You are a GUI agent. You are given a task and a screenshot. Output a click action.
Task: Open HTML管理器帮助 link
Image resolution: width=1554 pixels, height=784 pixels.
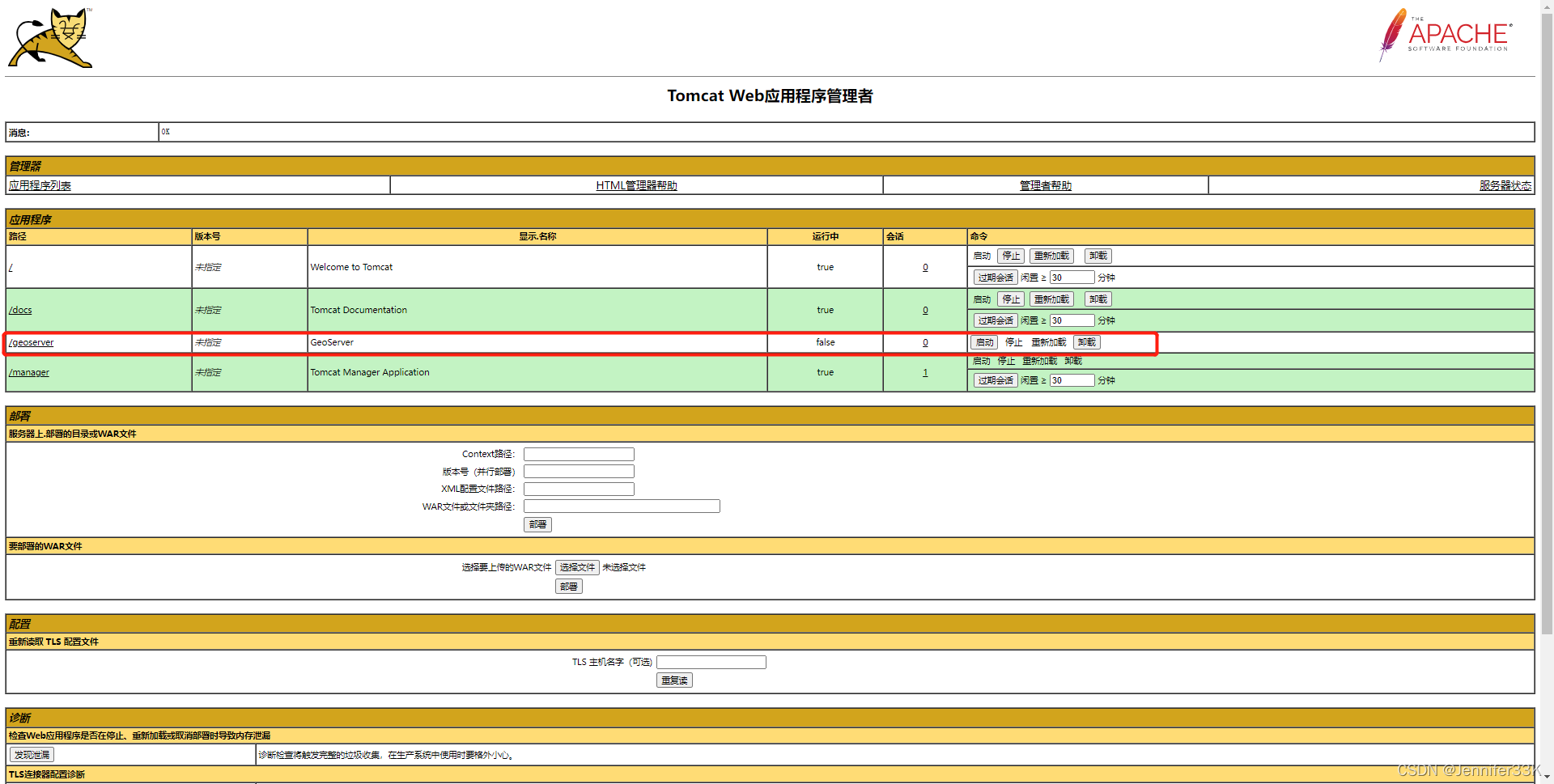pos(636,185)
